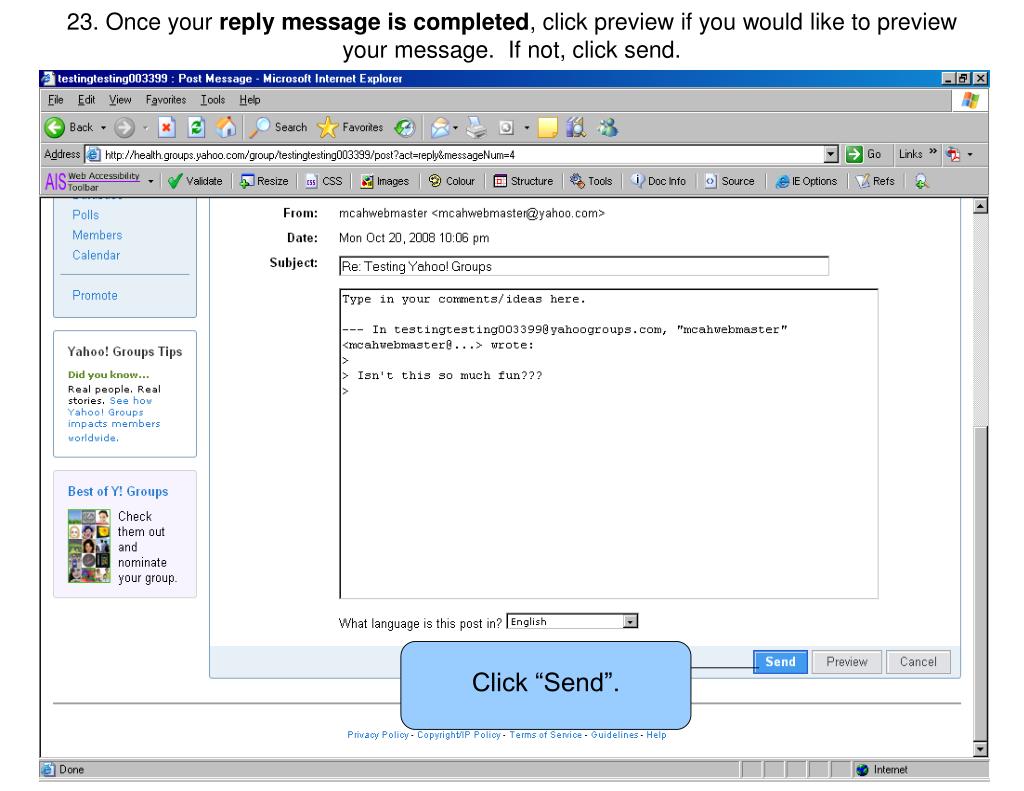Open Colour tool in accessibility toolbar
The width and height of the screenshot is (1024, 791).
(x=451, y=181)
